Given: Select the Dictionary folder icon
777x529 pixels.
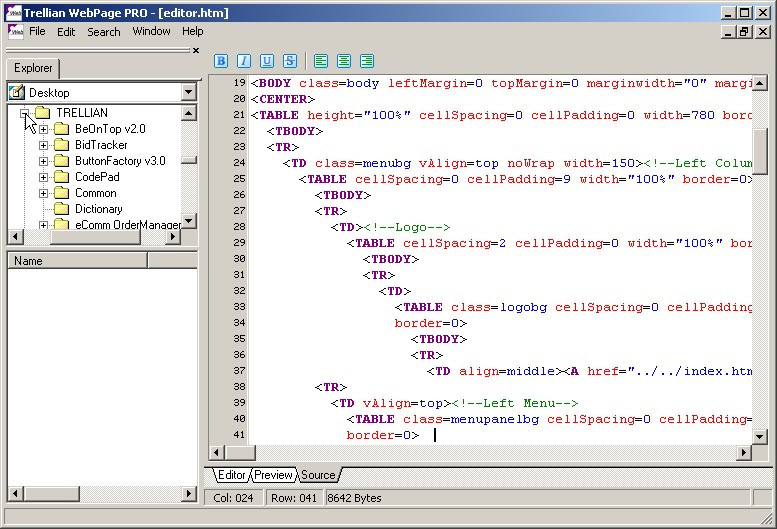Looking at the screenshot, I should point(61,209).
